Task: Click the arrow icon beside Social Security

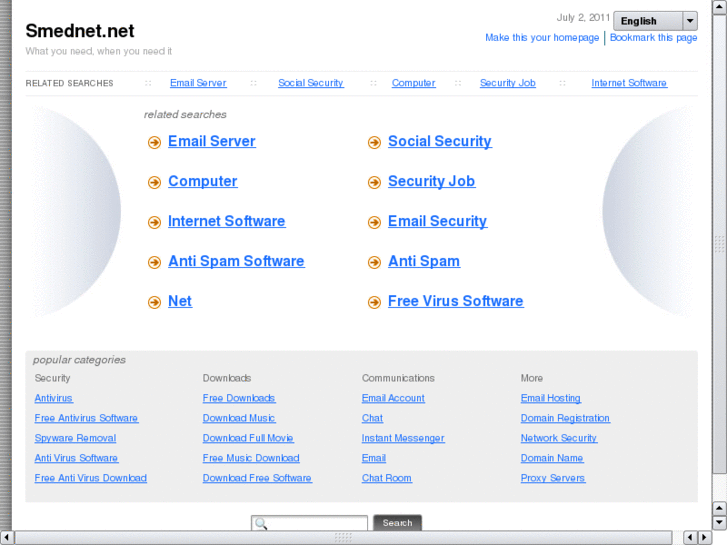Action: [x=374, y=143]
